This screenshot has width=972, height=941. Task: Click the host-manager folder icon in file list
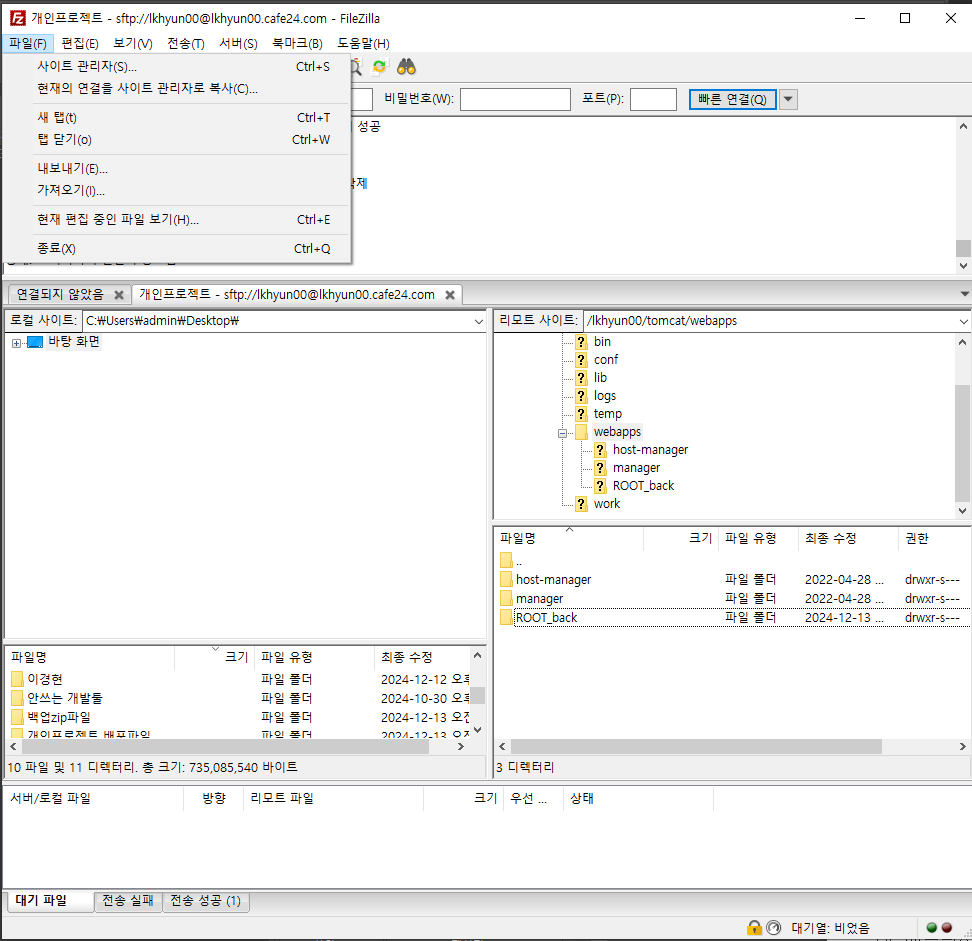click(x=506, y=580)
